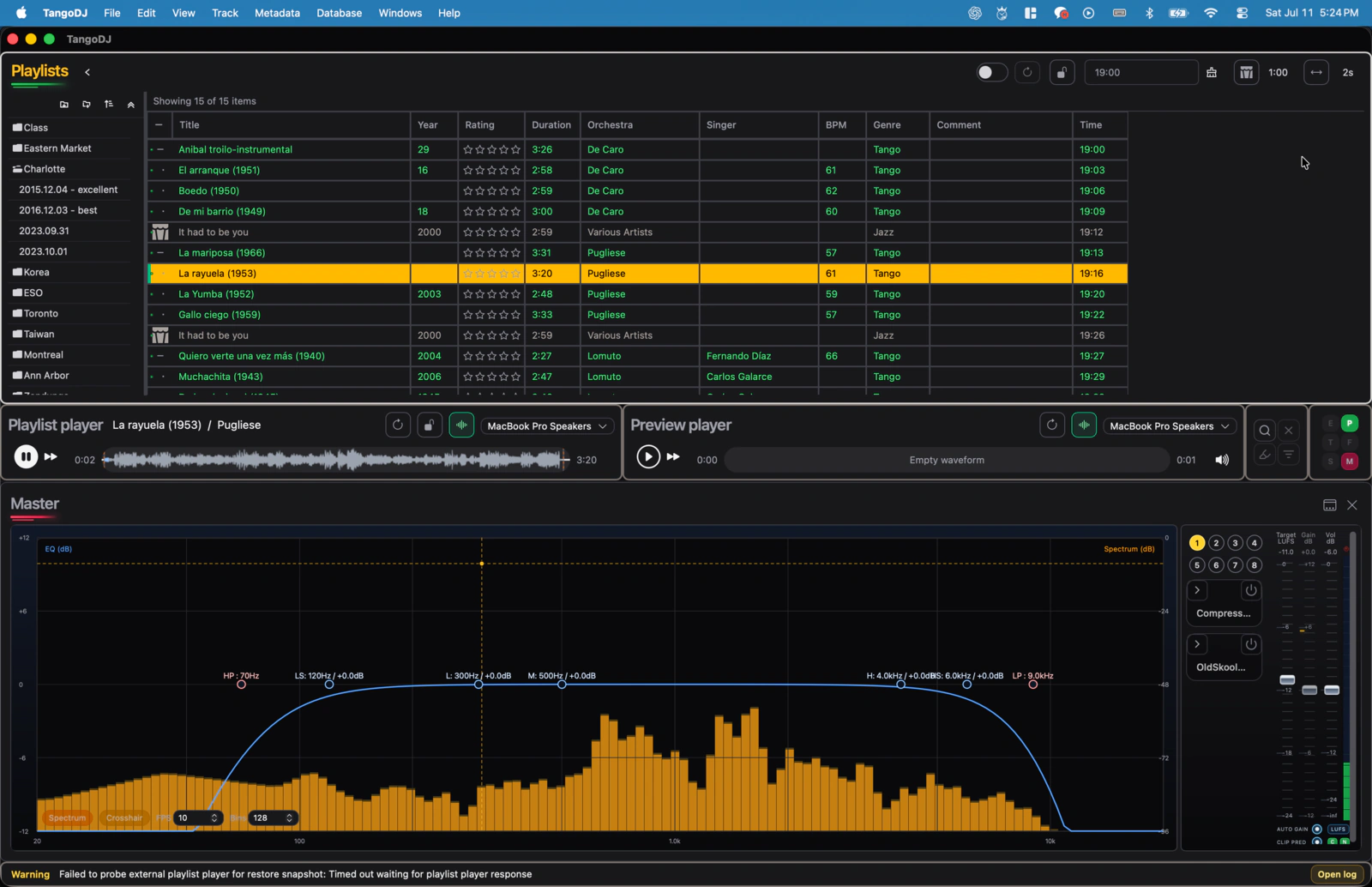Click the playlist refresh icon beside the unlock button
Screen dimensions: 1372x887
coord(1027,73)
